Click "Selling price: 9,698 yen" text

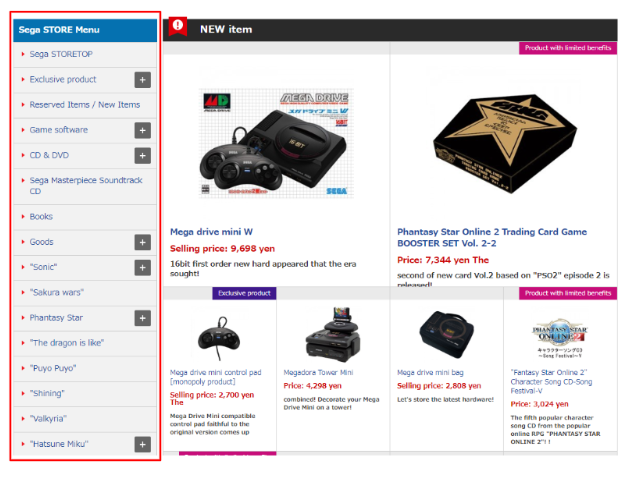click(222, 249)
